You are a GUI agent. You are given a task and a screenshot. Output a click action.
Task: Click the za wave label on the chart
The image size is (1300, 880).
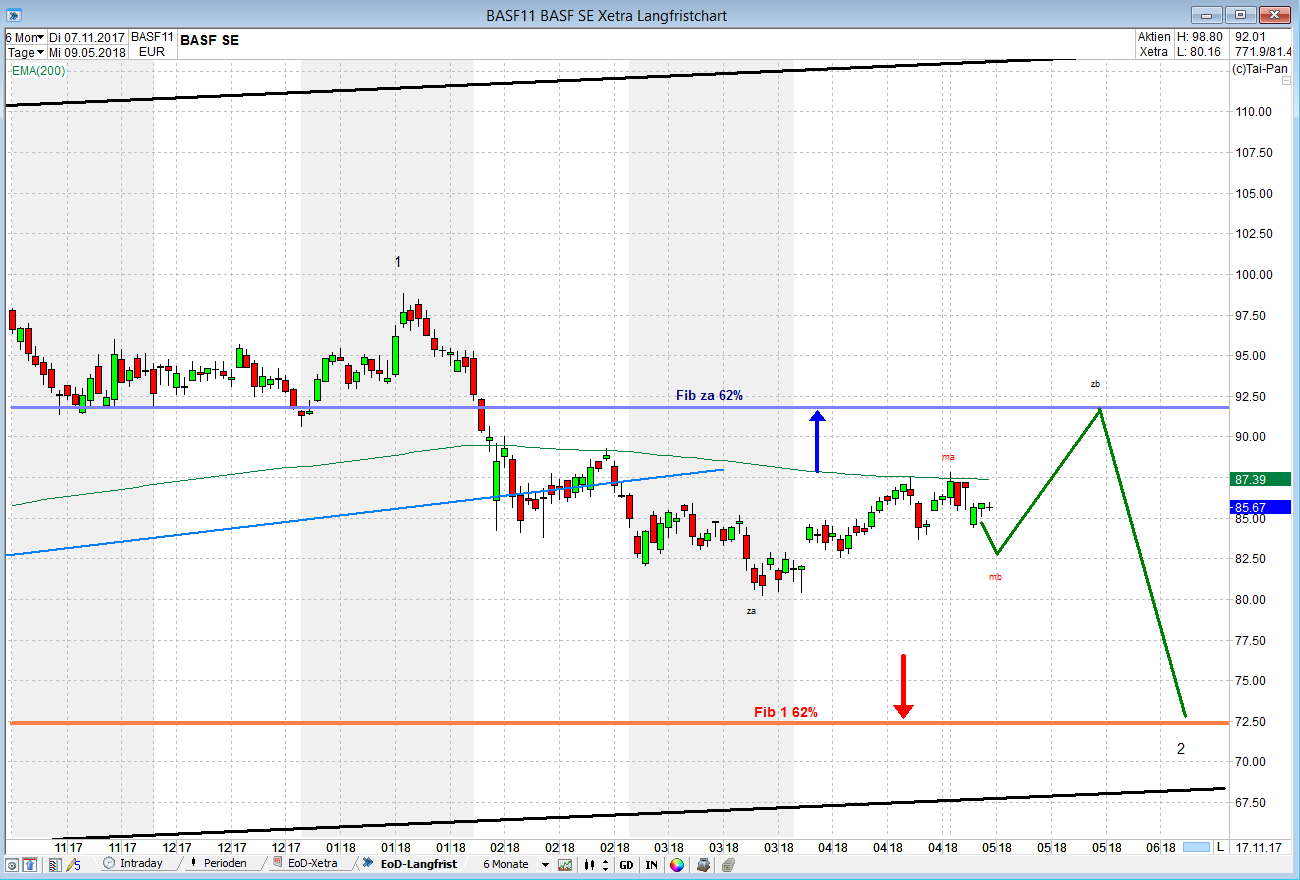(751, 610)
